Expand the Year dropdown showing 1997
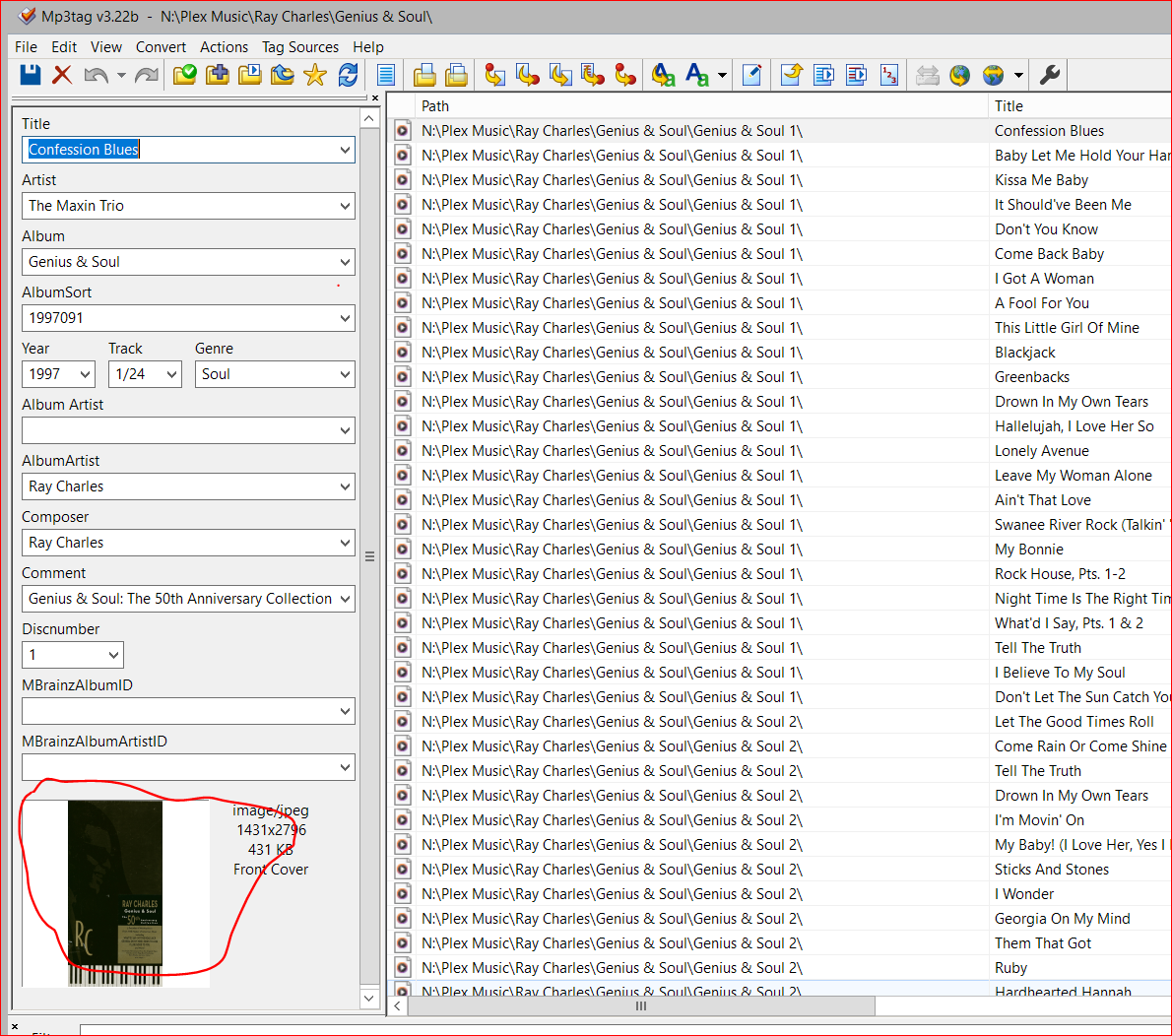Screen dimensions: 1172x1036 86,374
